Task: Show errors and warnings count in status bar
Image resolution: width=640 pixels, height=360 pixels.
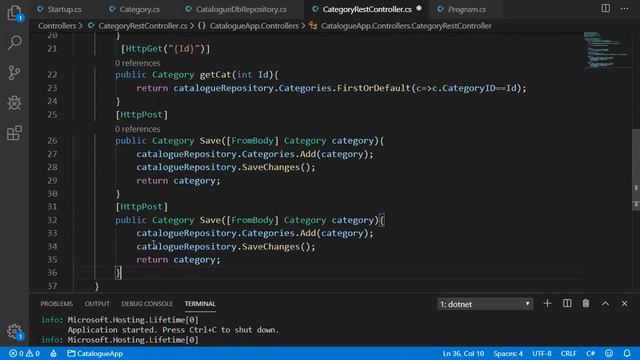Action: [24, 353]
